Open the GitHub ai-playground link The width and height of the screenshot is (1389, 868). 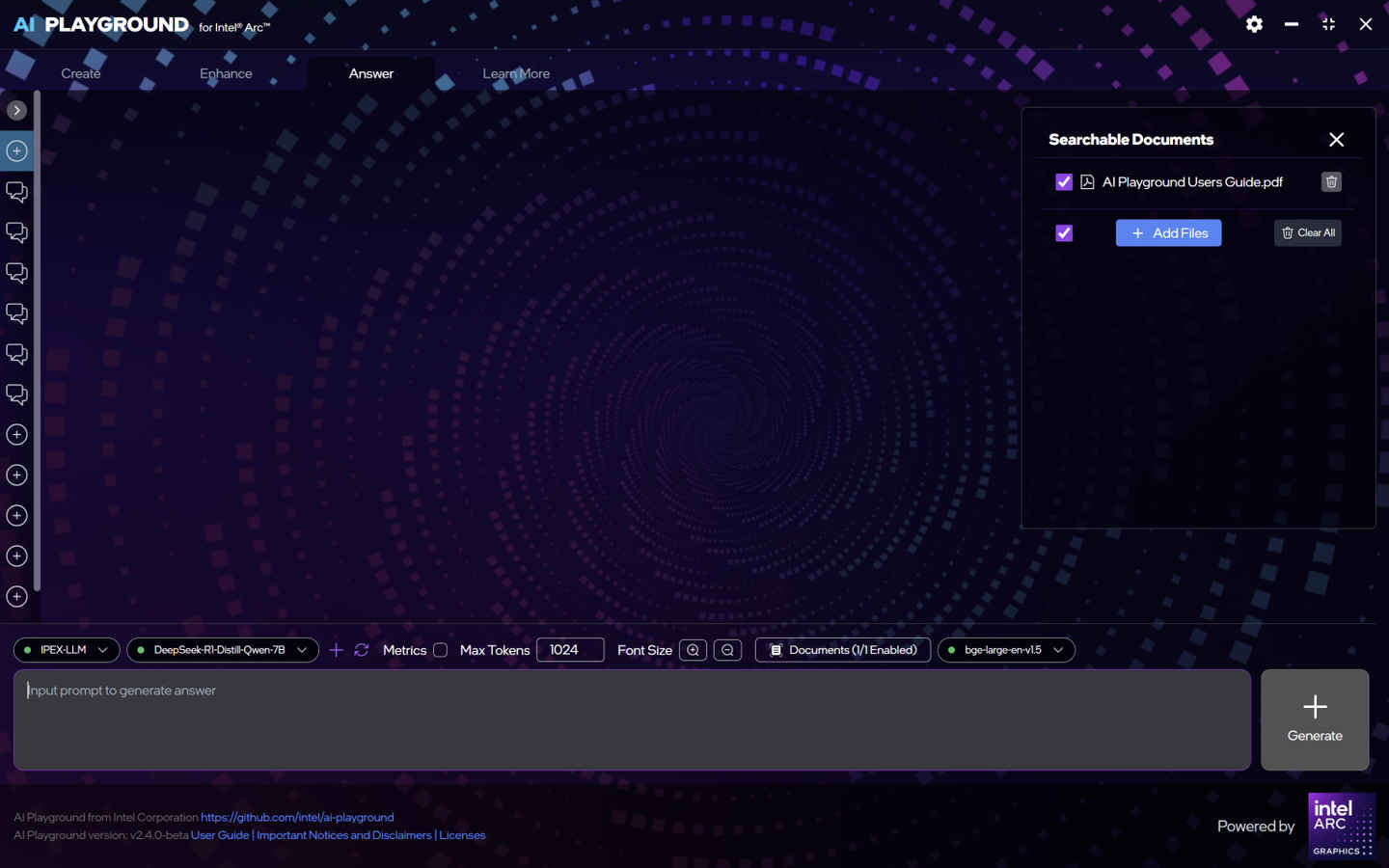pyautogui.click(x=297, y=817)
